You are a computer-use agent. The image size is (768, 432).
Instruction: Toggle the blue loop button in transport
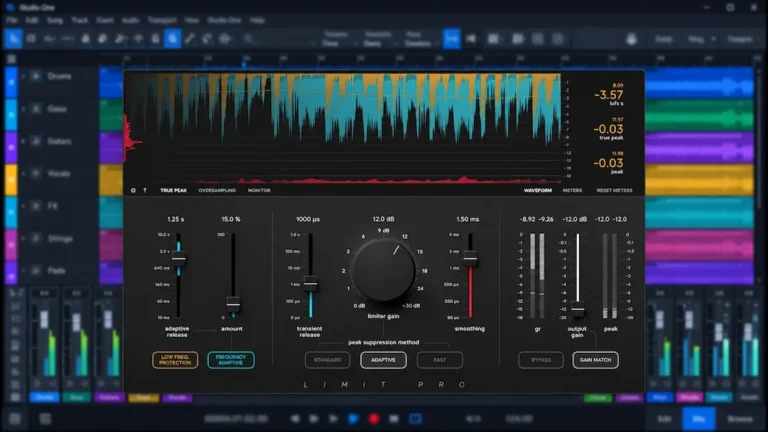click(415, 419)
